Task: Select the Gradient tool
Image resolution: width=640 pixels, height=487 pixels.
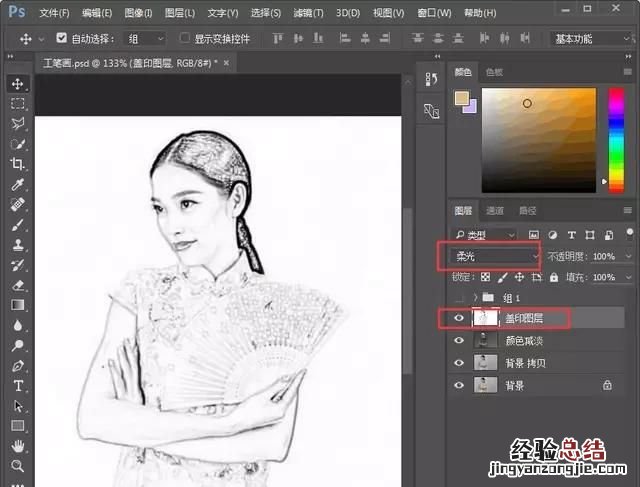Action: point(18,305)
